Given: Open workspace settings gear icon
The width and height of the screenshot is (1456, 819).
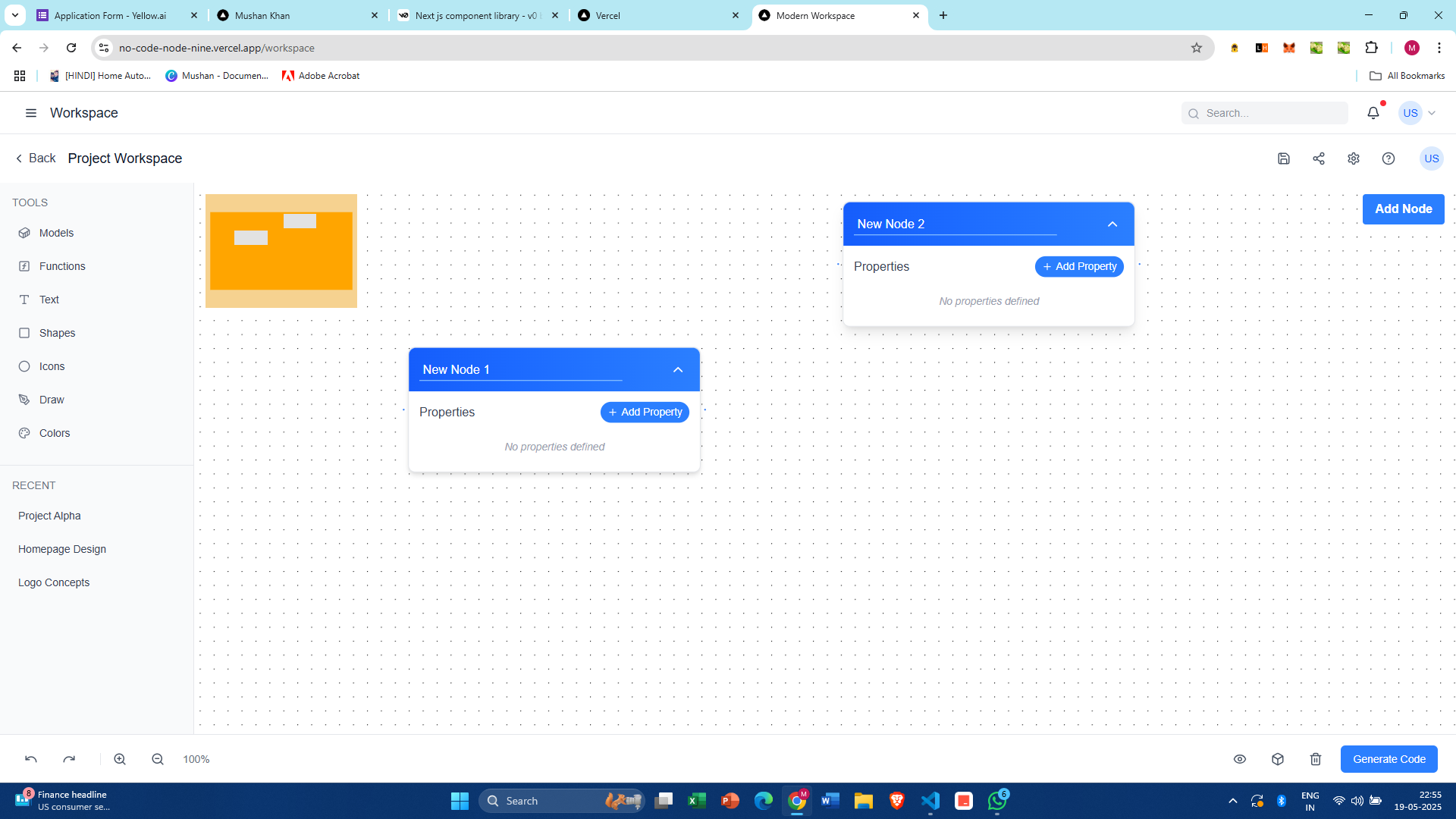Looking at the screenshot, I should pyautogui.click(x=1354, y=158).
